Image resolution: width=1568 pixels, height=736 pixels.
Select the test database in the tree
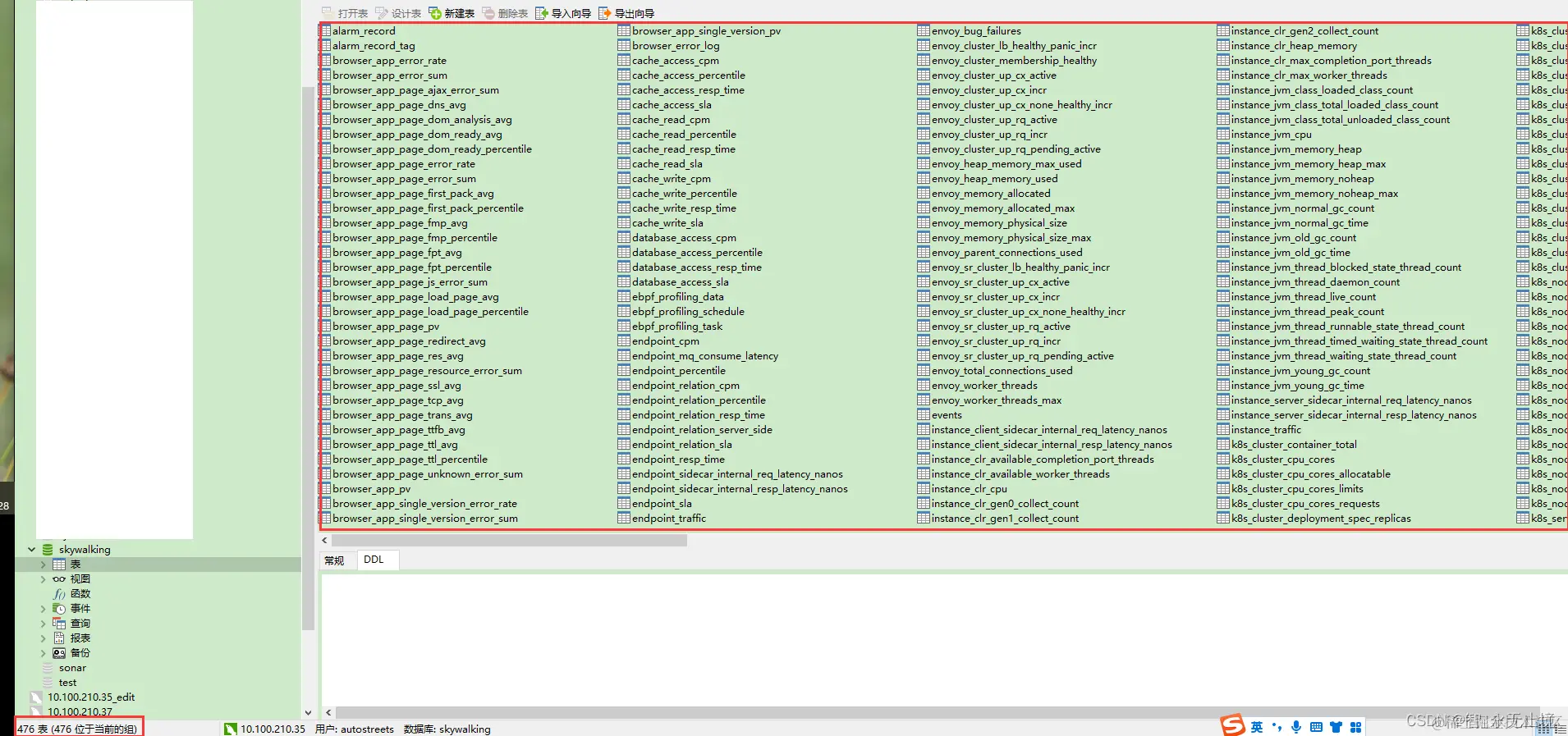tap(67, 683)
